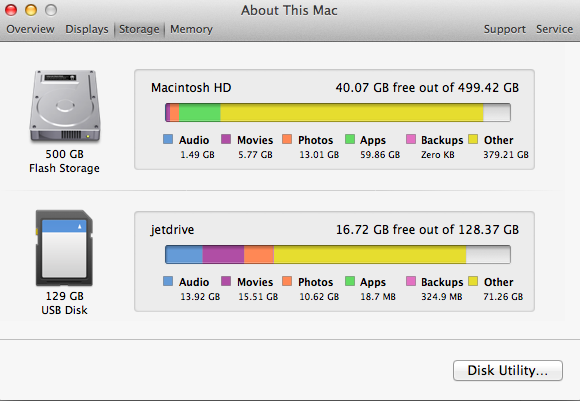This screenshot has width=580, height=401.
Task: Click the purple Movies swatch for jetdrive
Action: tap(226, 281)
